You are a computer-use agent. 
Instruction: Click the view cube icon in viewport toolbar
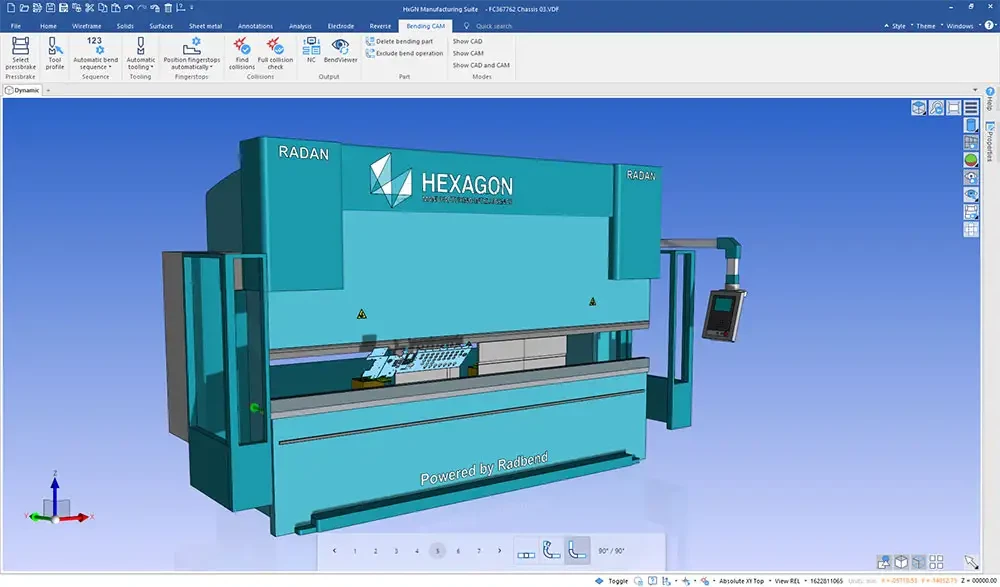pos(918,108)
